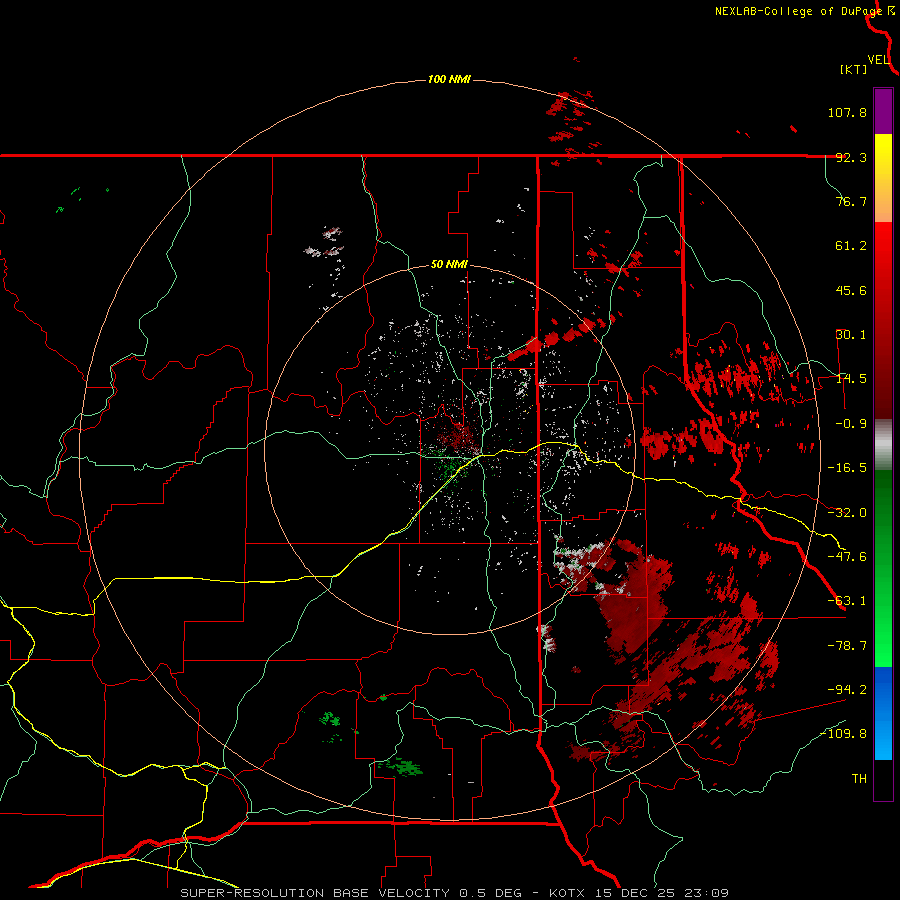The image size is (900, 900).
Task: Select the 76.7 scale value
Action: tap(851, 201)
